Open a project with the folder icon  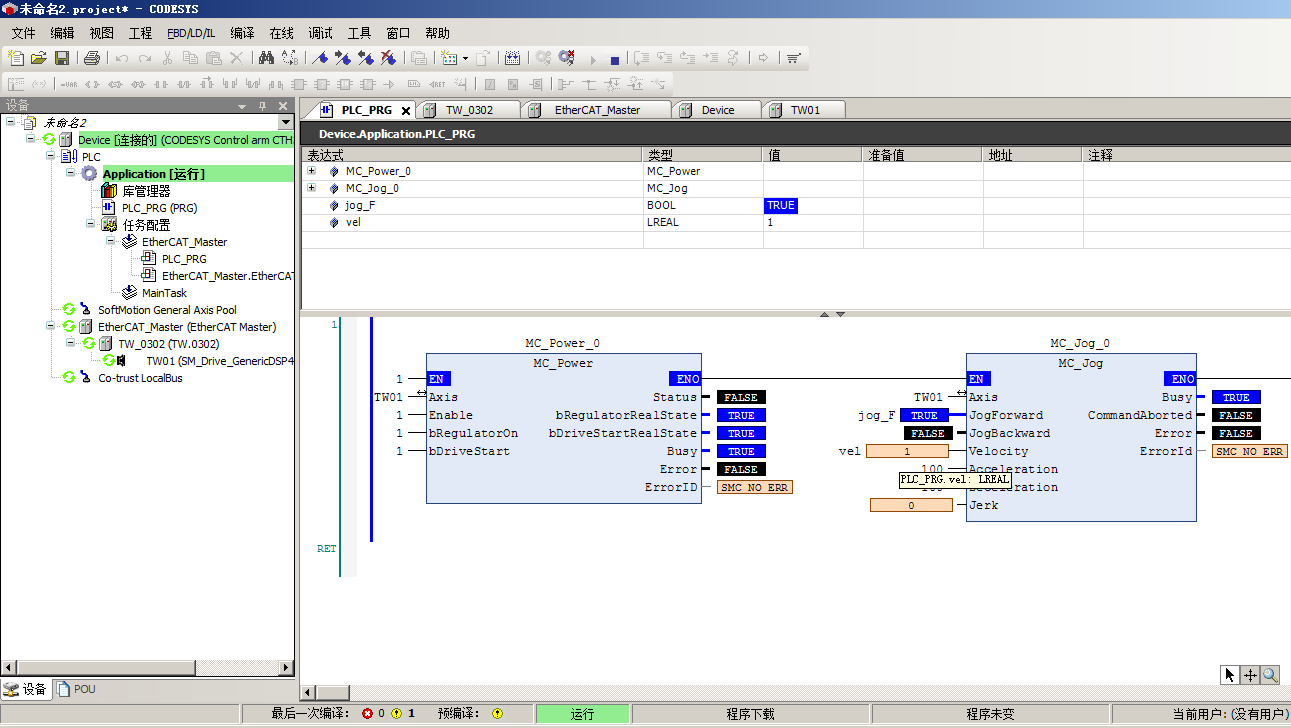point(39,58)
